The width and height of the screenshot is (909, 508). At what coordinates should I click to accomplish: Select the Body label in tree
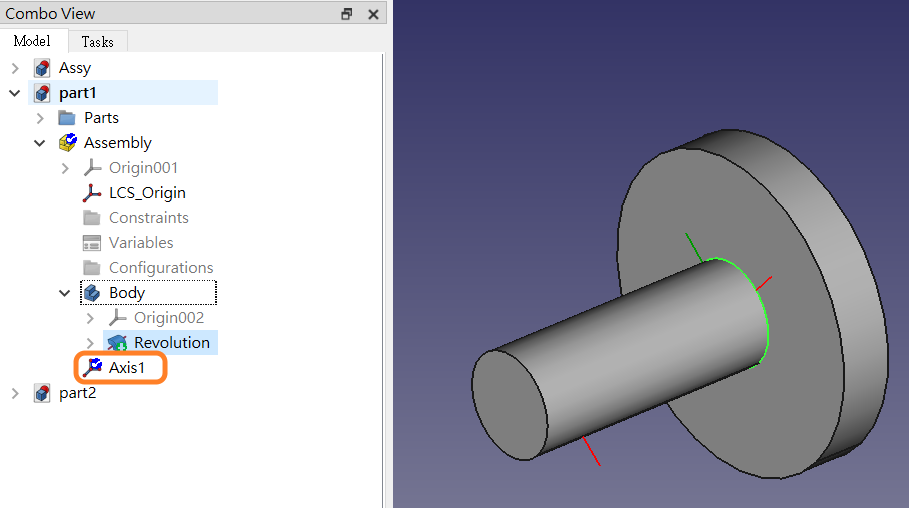pyautogui.click(x=127, y=292)
